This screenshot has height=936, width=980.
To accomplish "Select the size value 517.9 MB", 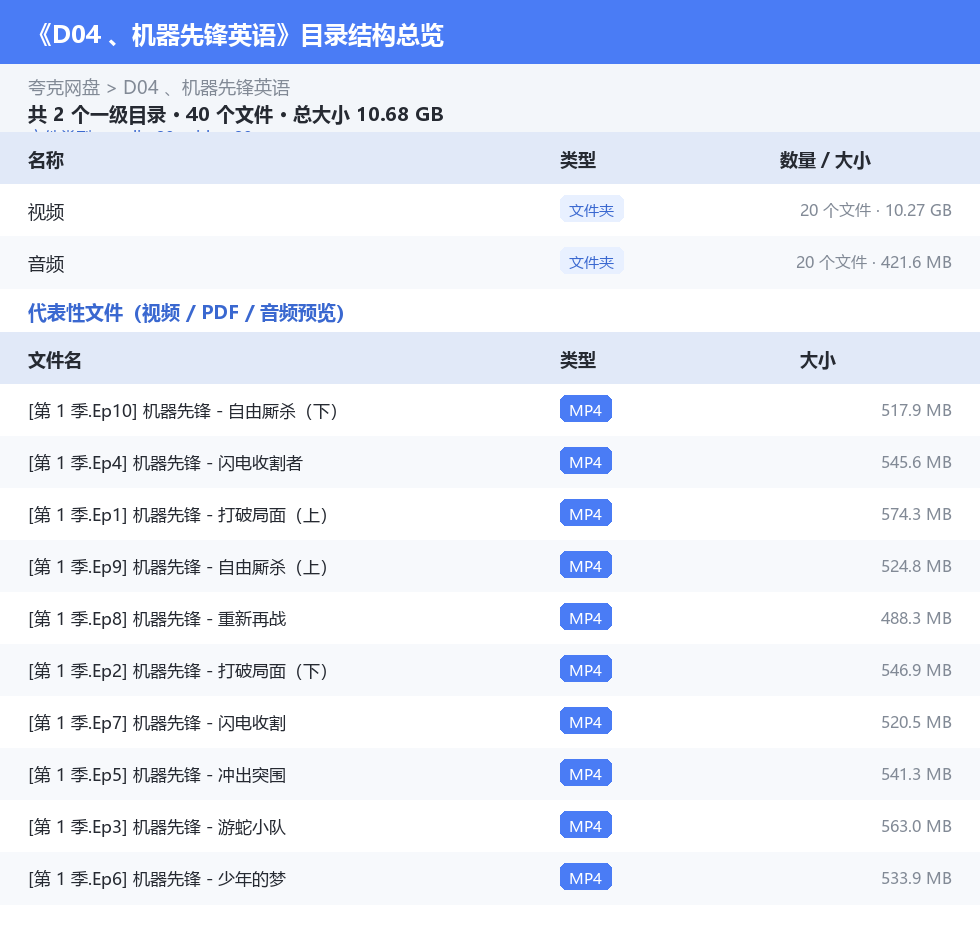I will pyautogui.click(x=916, y=410).
